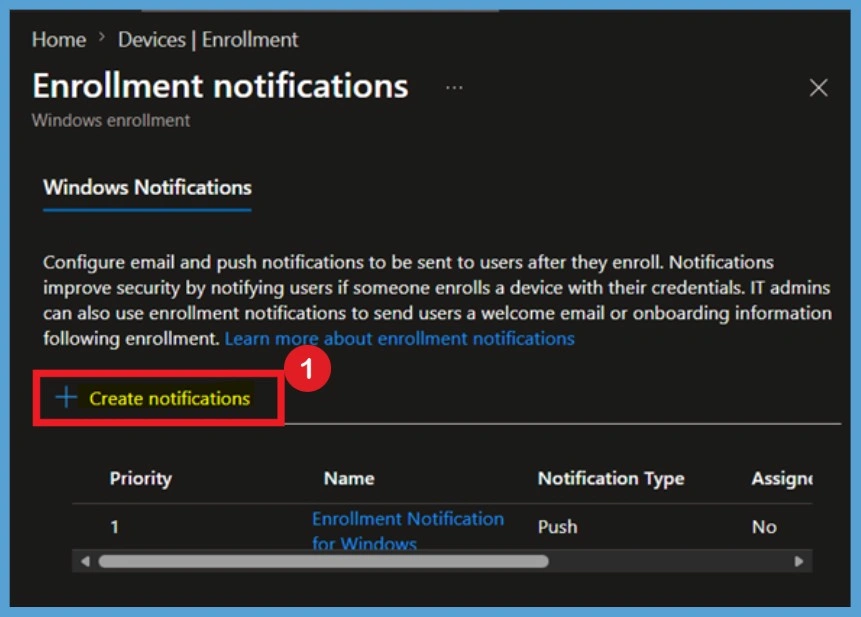This screenshot has width=861, height=617.
Task: Sort by the Name column header
Action: (x=349, y=478)
